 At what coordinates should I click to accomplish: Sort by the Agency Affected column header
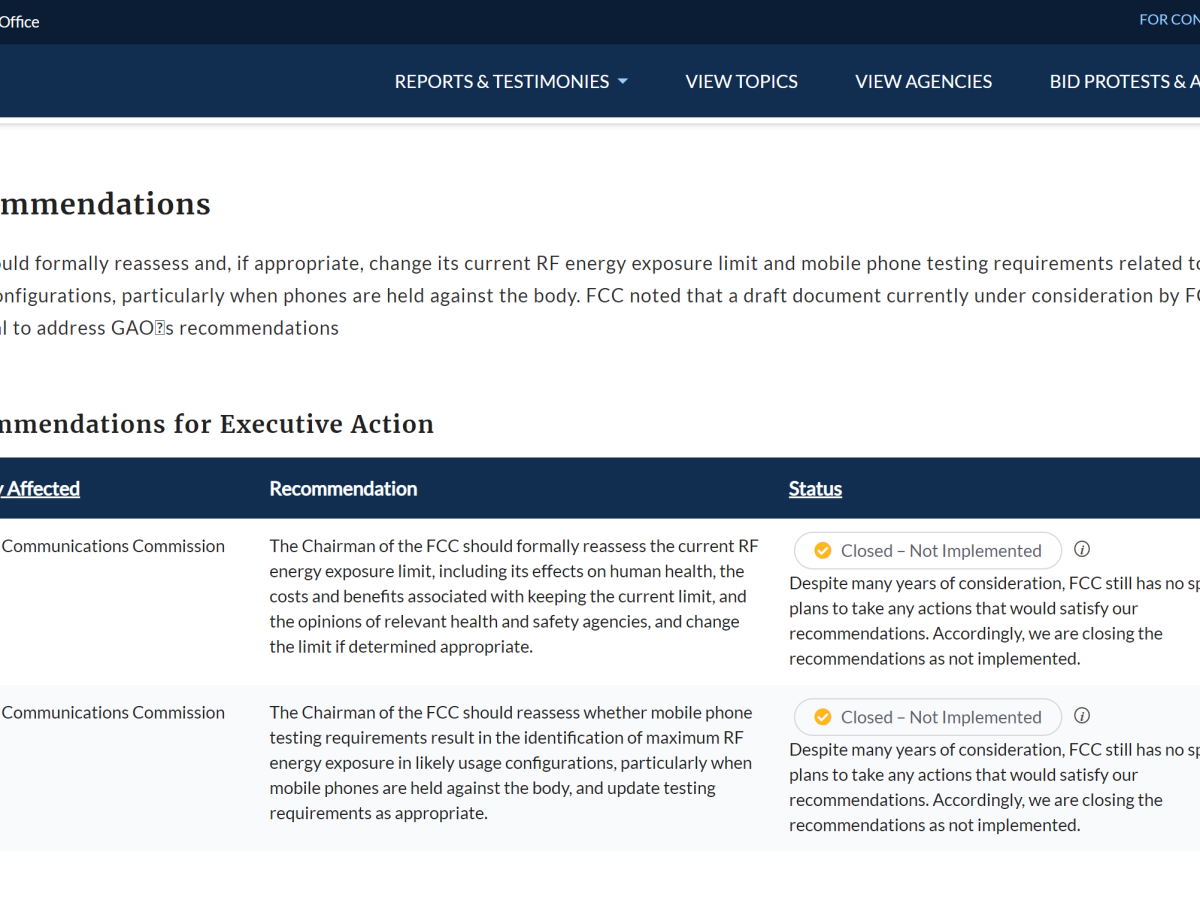point(42,489)
